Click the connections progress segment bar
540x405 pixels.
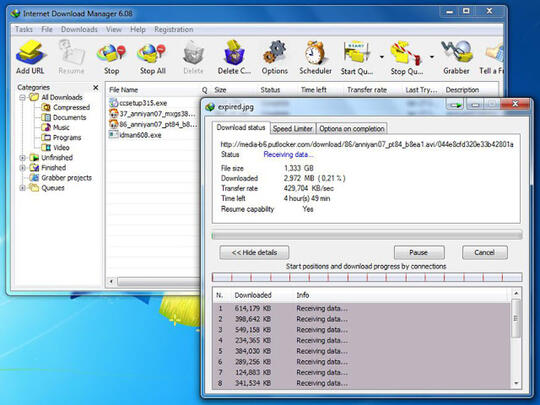(367, 277)
